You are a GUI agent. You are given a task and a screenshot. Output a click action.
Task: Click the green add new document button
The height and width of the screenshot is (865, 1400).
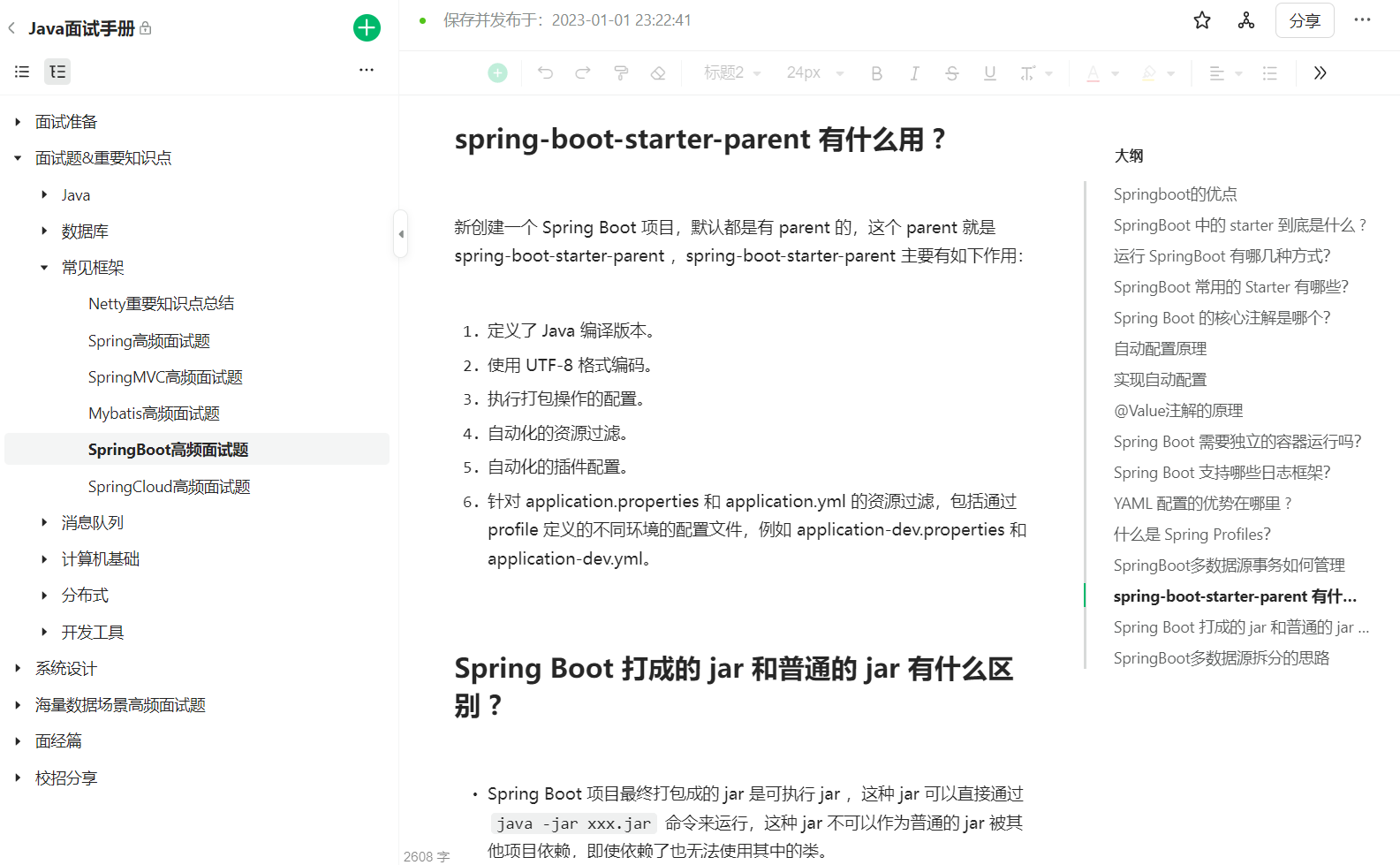[x=367, y=27]
